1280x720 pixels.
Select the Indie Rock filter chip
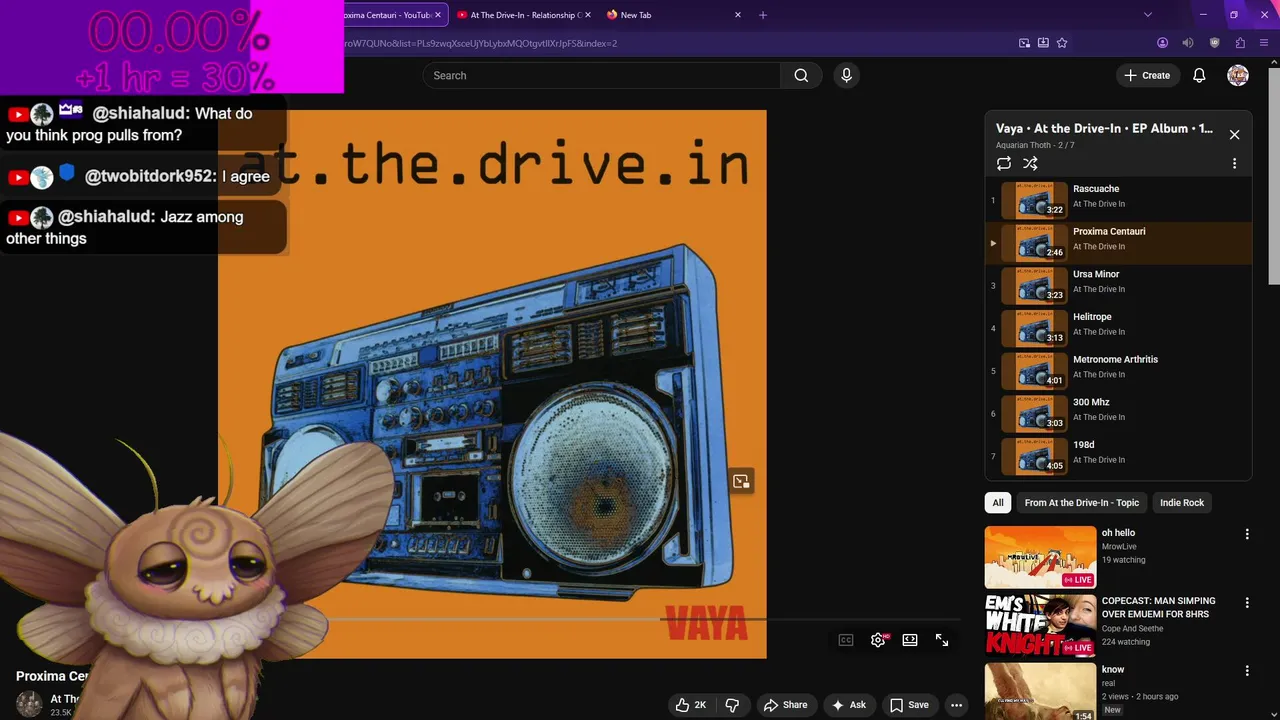tap(1182, 503)
